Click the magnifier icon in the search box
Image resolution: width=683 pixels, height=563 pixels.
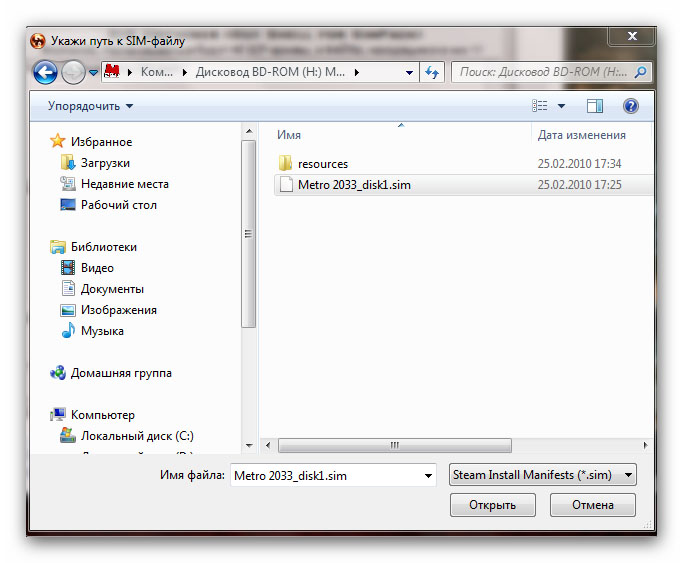(641, 72)
